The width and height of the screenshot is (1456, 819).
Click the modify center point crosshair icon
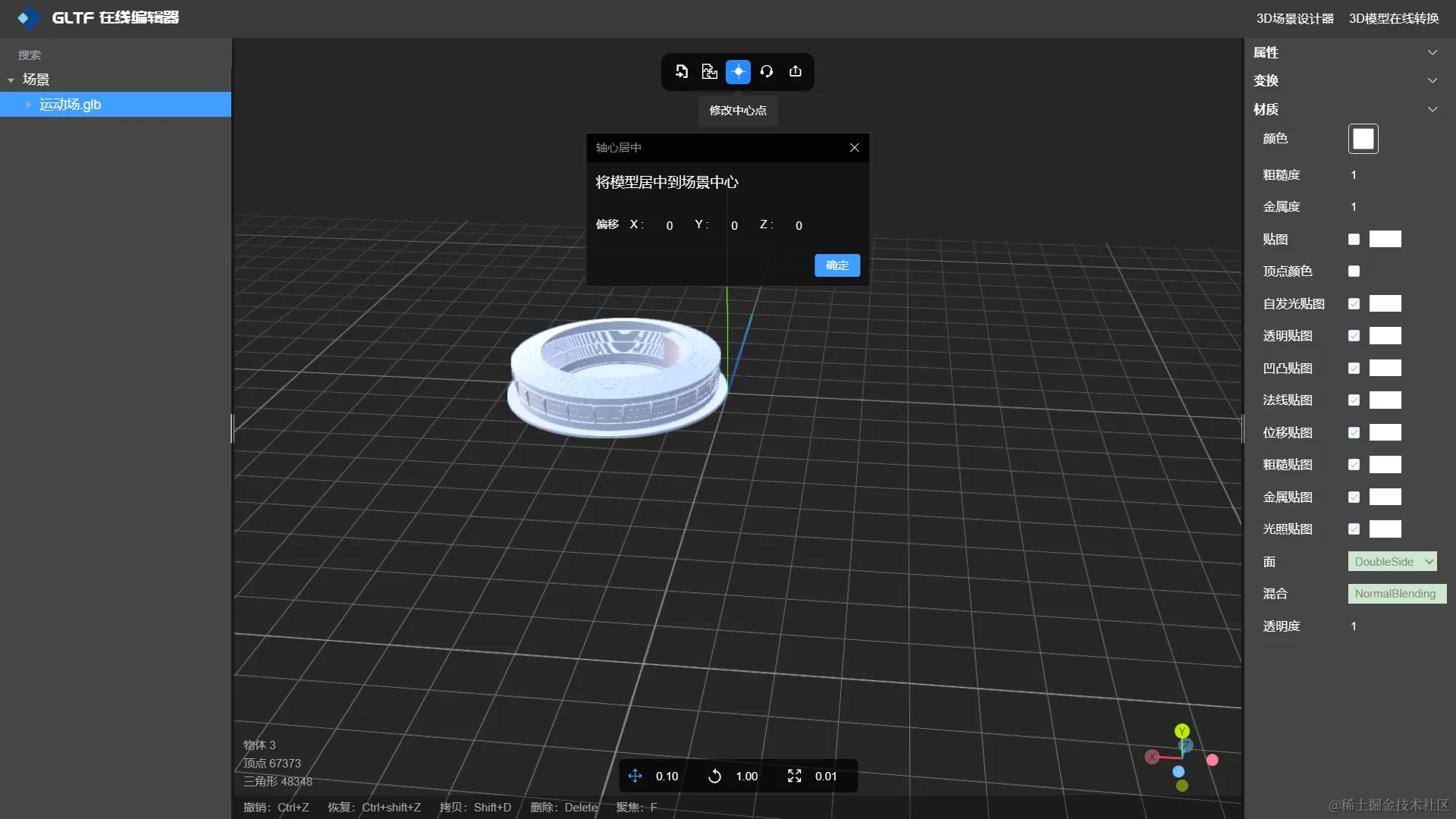[x=738, y=71]
